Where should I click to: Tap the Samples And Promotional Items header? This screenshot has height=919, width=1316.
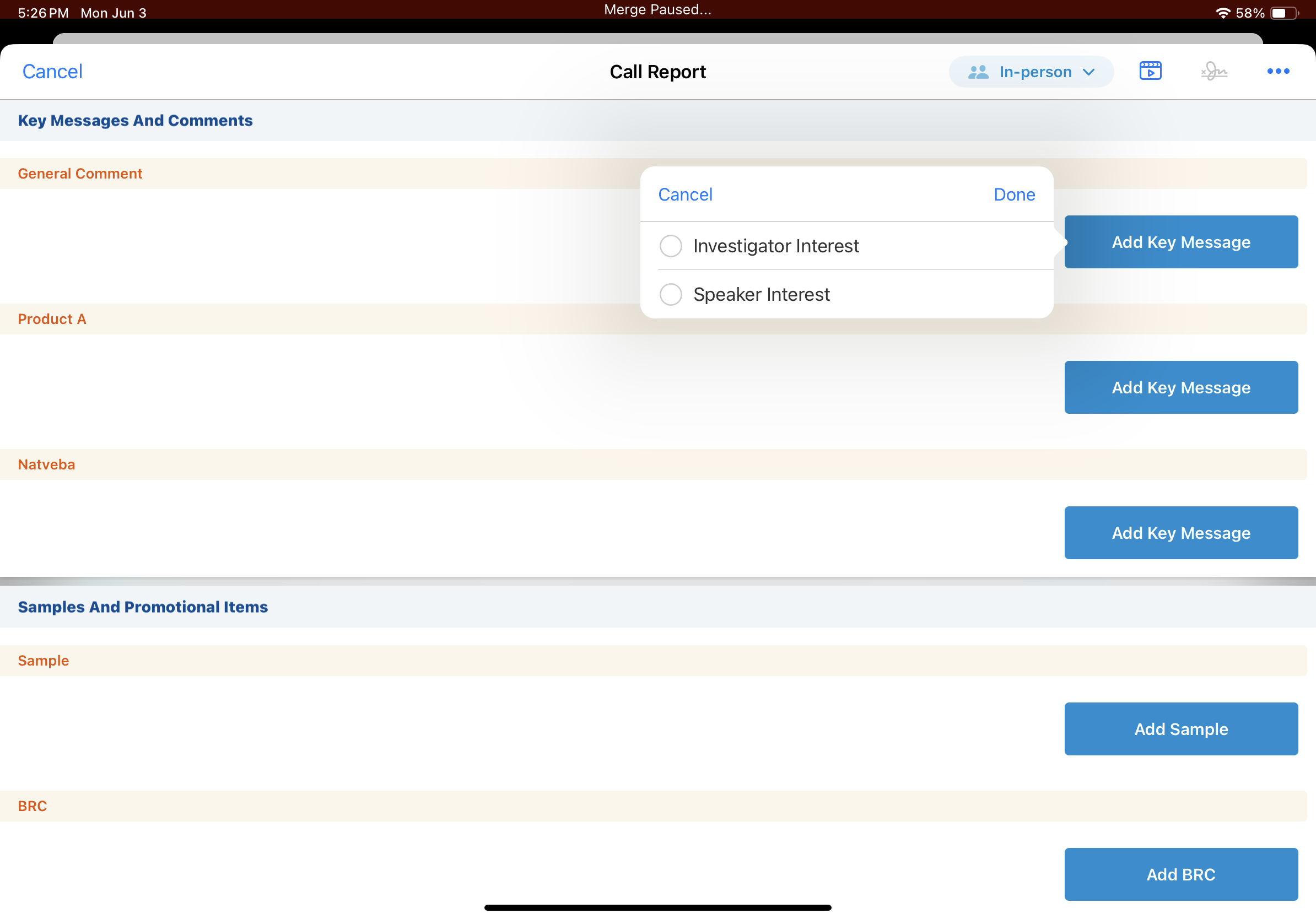[x=143, y=607]
